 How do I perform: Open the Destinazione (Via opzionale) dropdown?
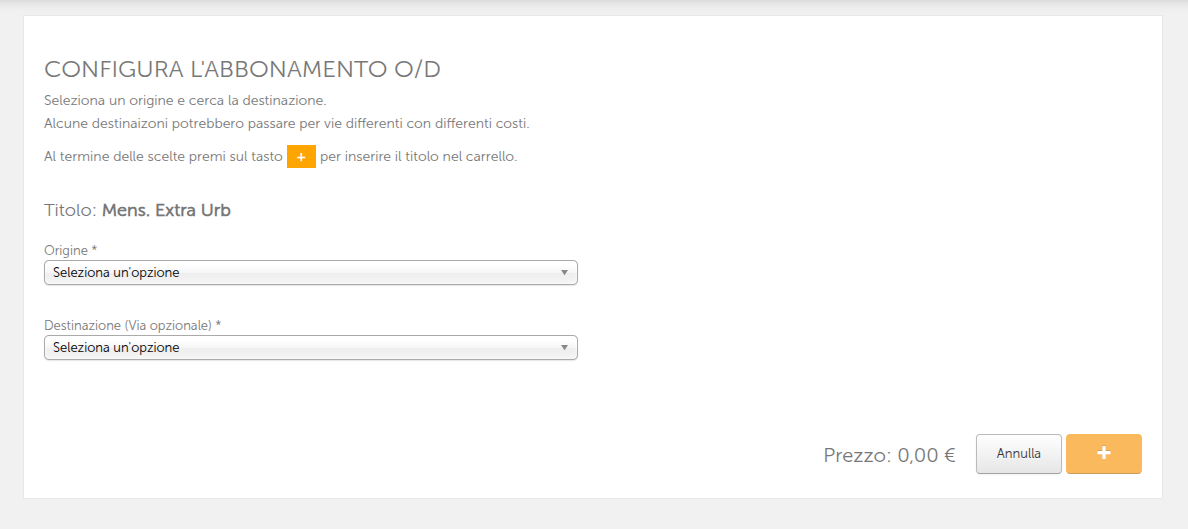click(x=310, y=347)
